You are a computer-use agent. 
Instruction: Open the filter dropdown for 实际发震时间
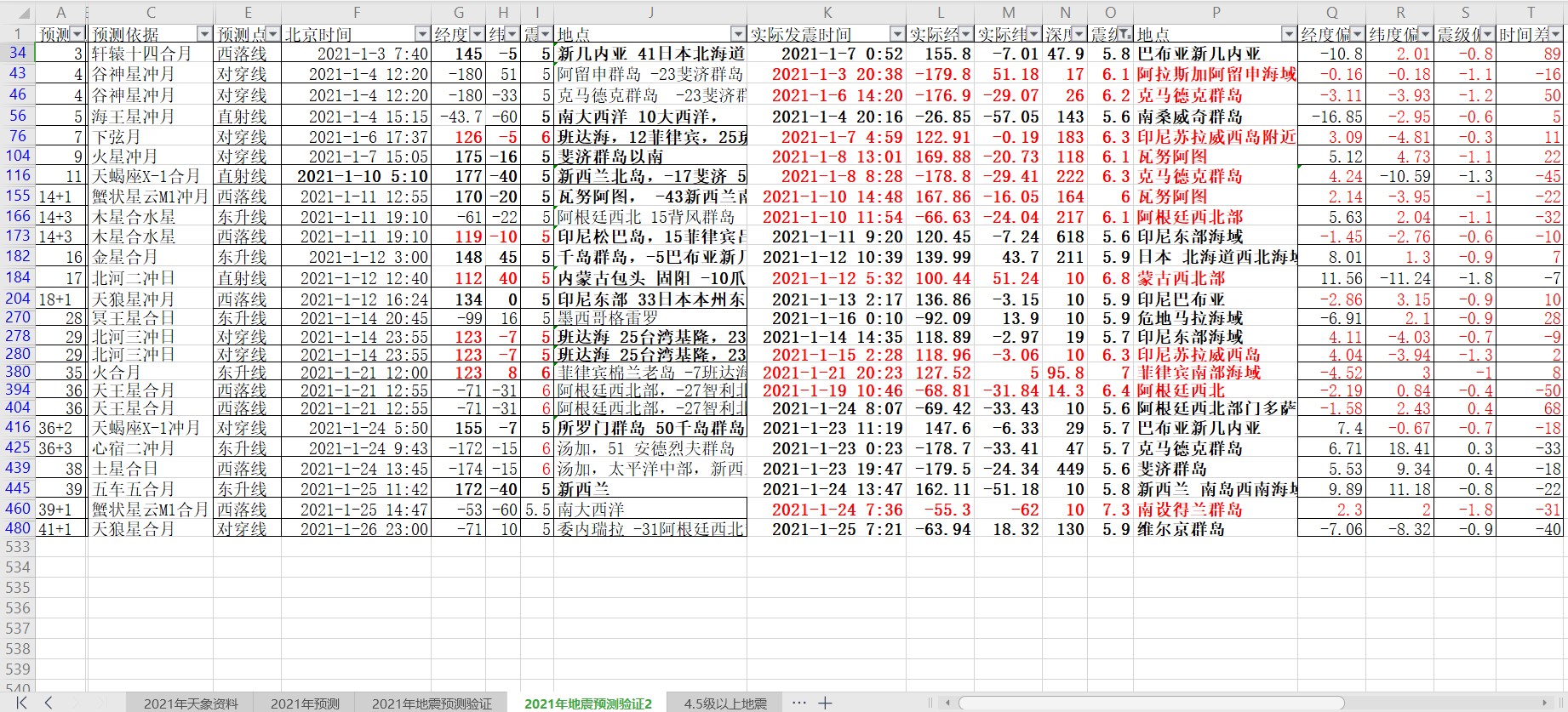(897, 34)
